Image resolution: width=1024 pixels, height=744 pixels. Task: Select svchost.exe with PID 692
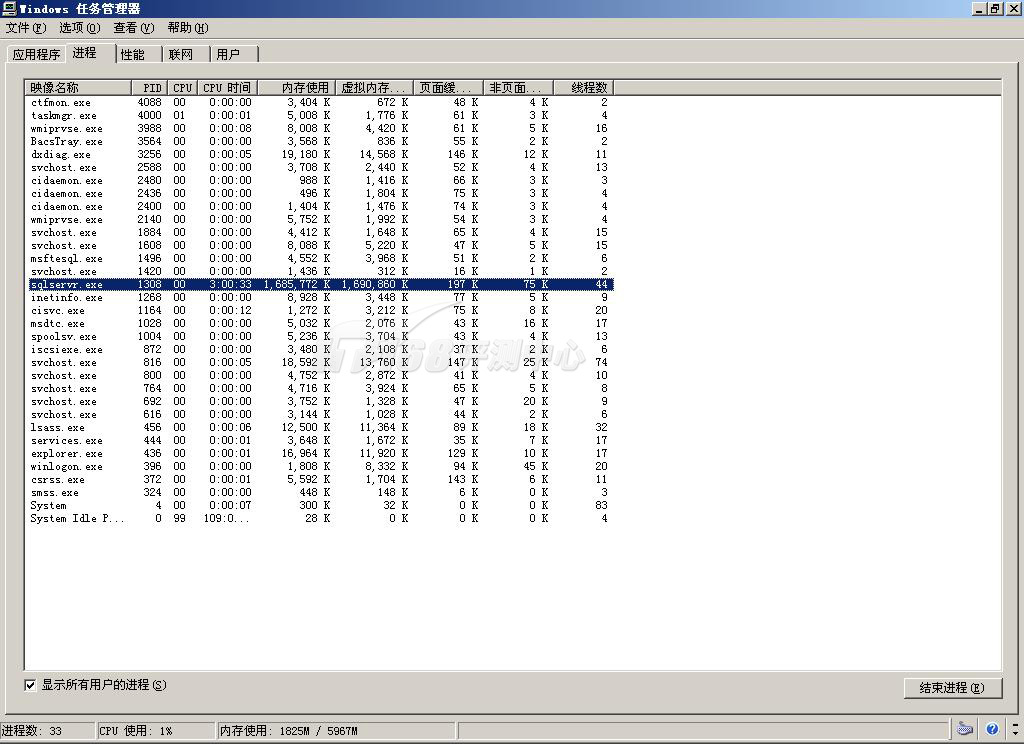320,402
